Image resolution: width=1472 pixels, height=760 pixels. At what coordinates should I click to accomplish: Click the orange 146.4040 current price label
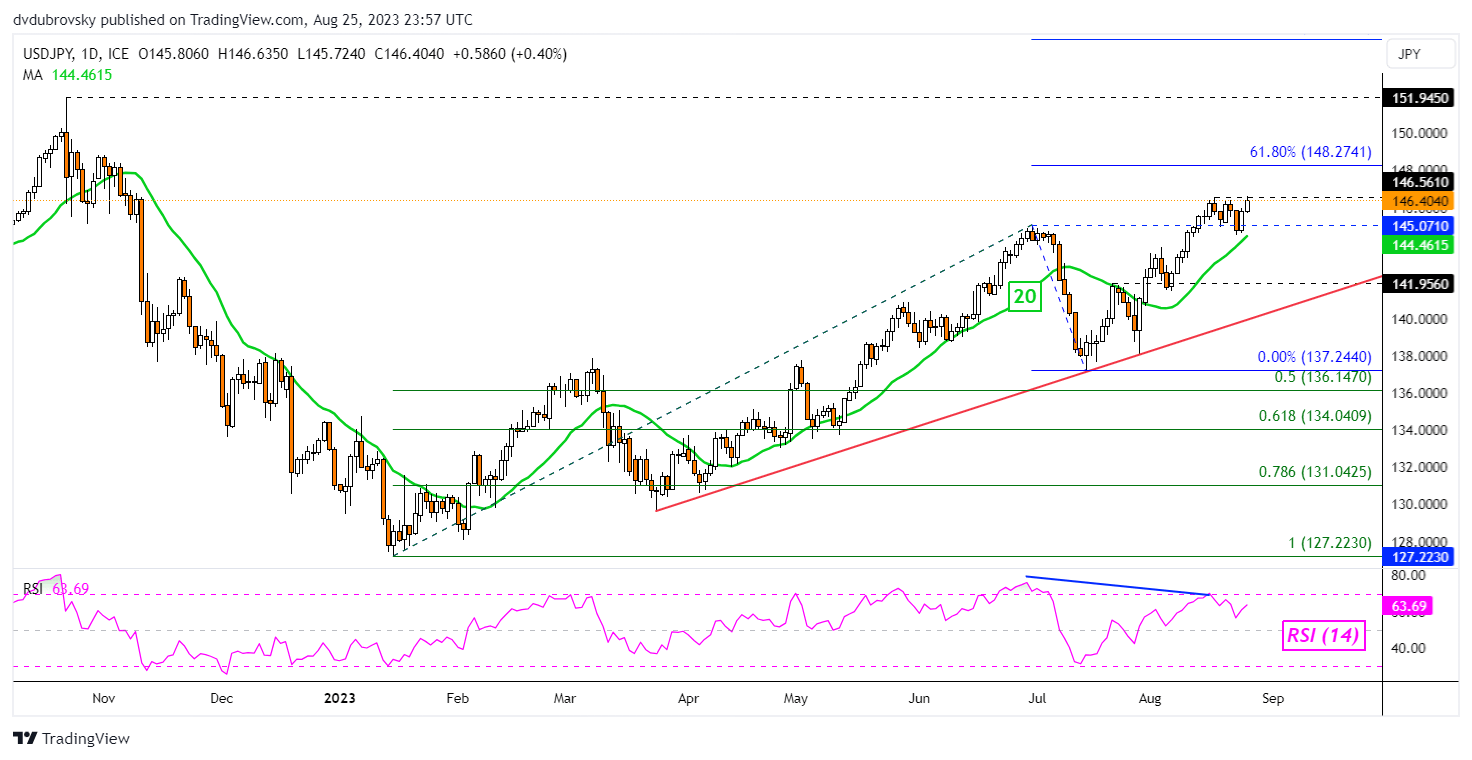click(1419, 201)
